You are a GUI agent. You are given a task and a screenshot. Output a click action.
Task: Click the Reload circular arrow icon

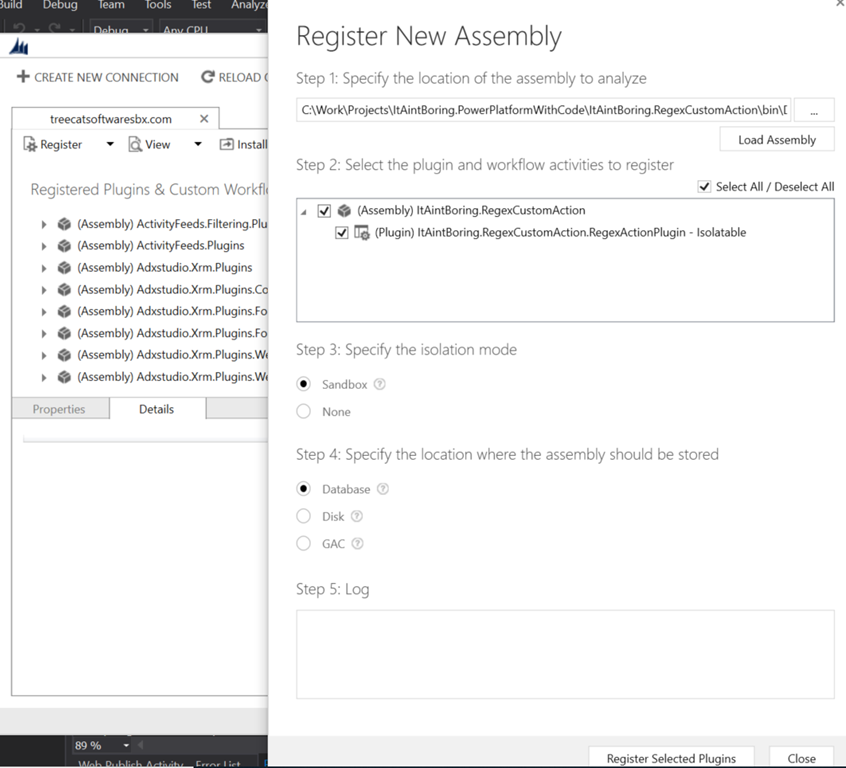[x=207, y=77]
